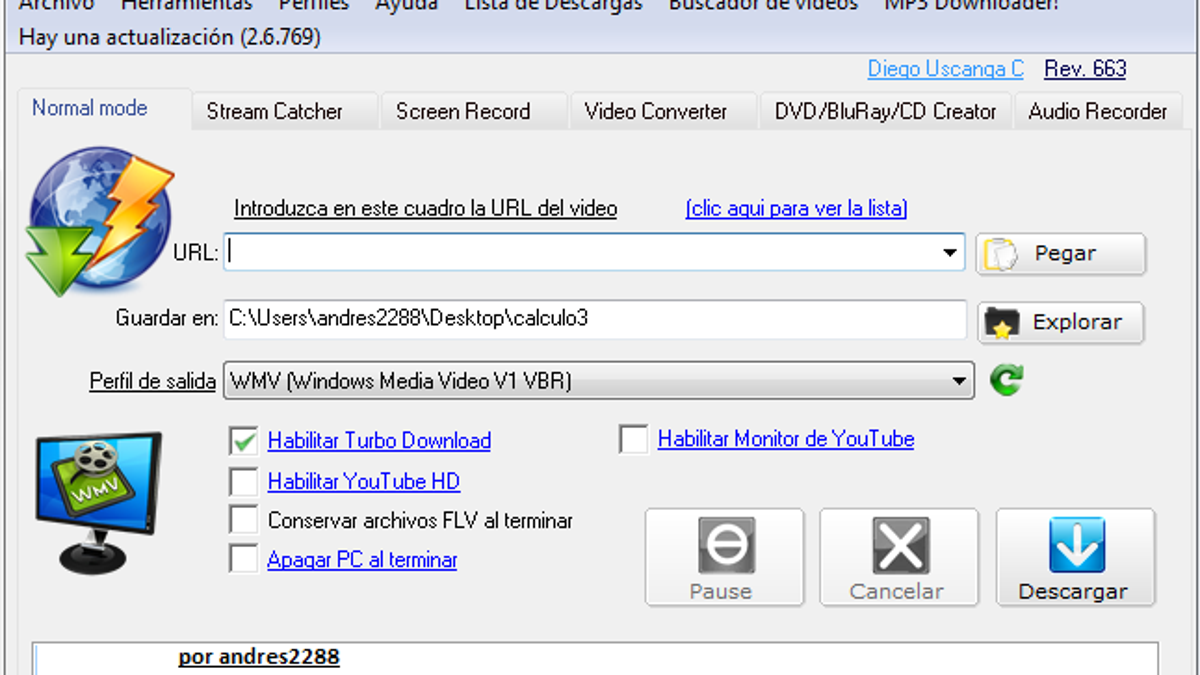This screenshot has width=1200, height=675.
Task: Check Conservar archivos FLV al terminar
Action: point(244,520)
